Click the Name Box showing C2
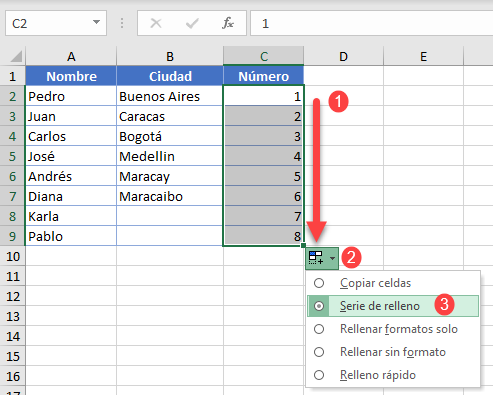Image resolution: width=493 pixels, height=395 pixels. 56,23
